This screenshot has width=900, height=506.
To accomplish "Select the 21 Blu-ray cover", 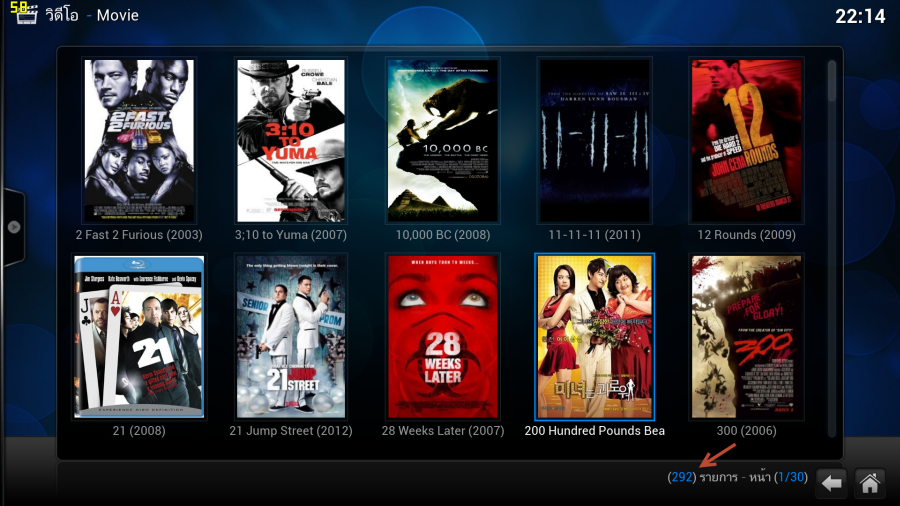I will (x=139, y=337).
